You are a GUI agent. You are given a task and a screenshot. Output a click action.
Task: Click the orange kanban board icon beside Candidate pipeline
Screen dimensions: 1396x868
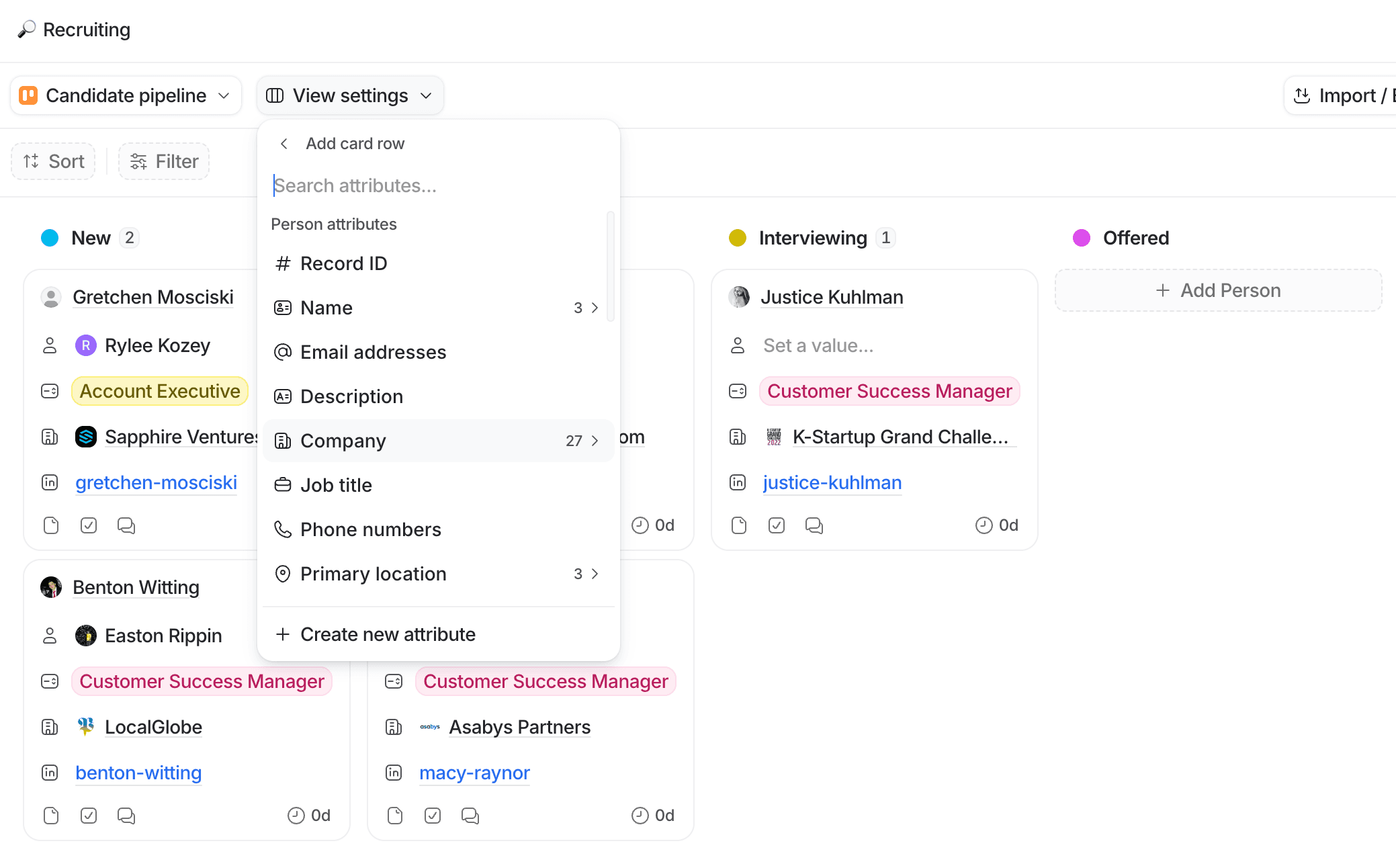click(x=28, y=95)
